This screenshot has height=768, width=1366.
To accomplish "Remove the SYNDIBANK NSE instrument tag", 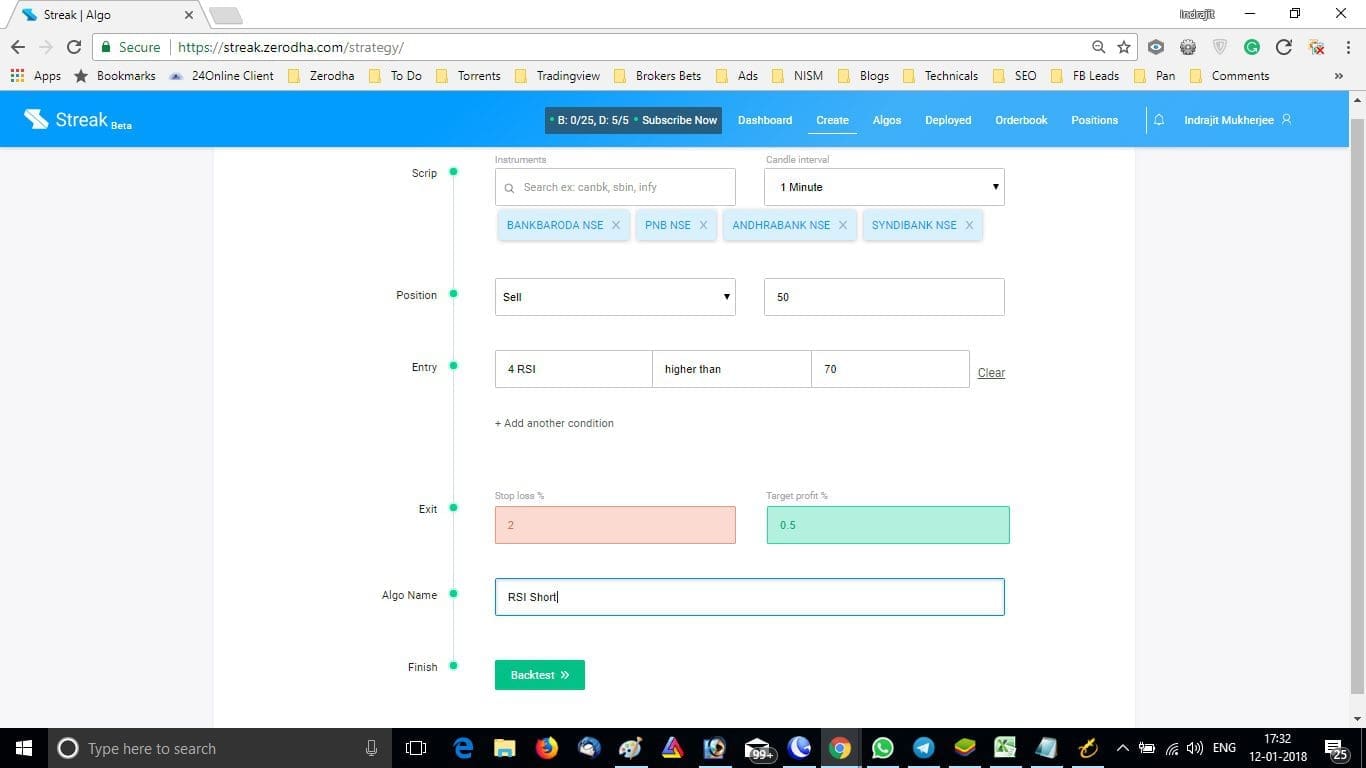I will (x=968, y=225).
